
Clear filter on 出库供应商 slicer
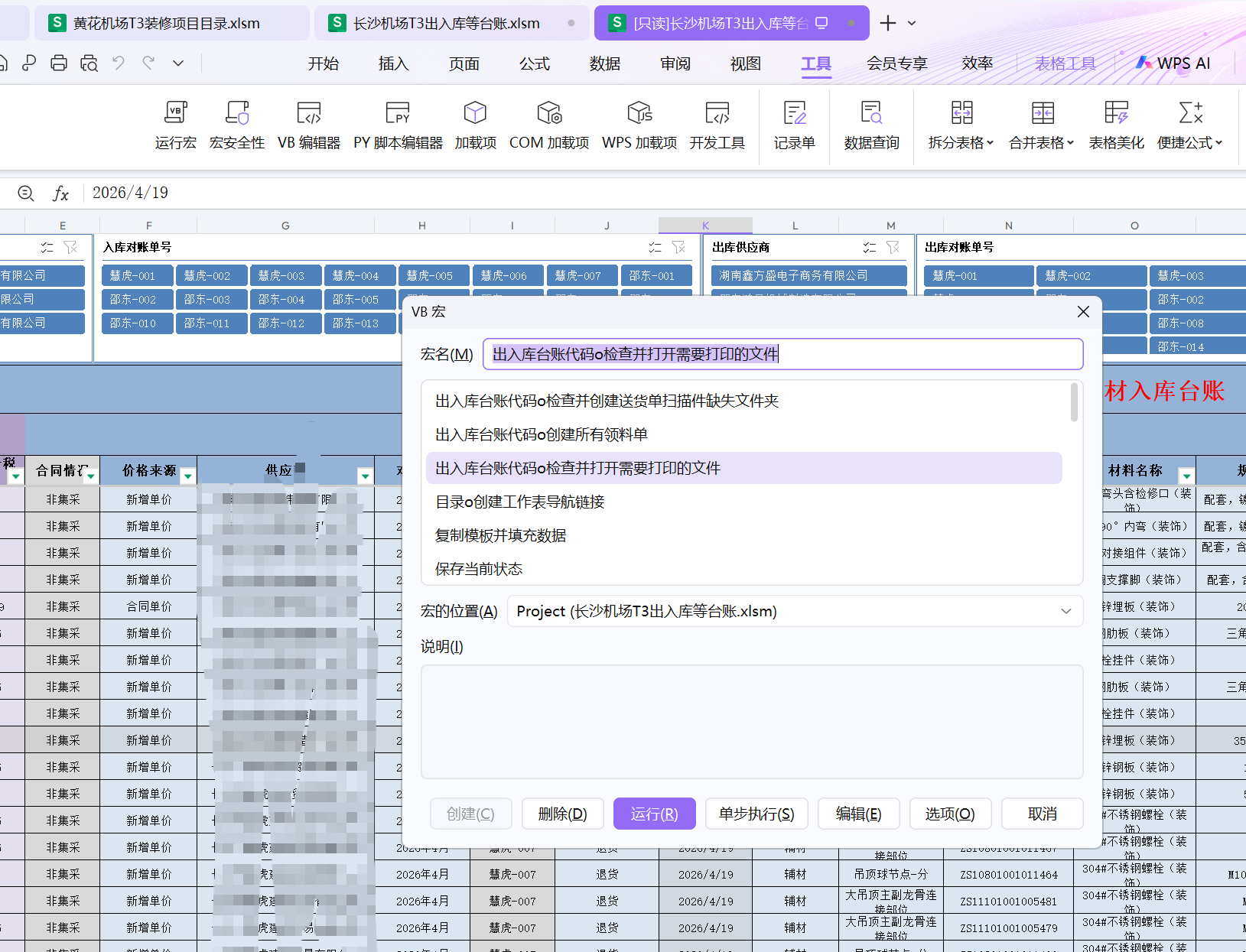click(x=893, y=247)
